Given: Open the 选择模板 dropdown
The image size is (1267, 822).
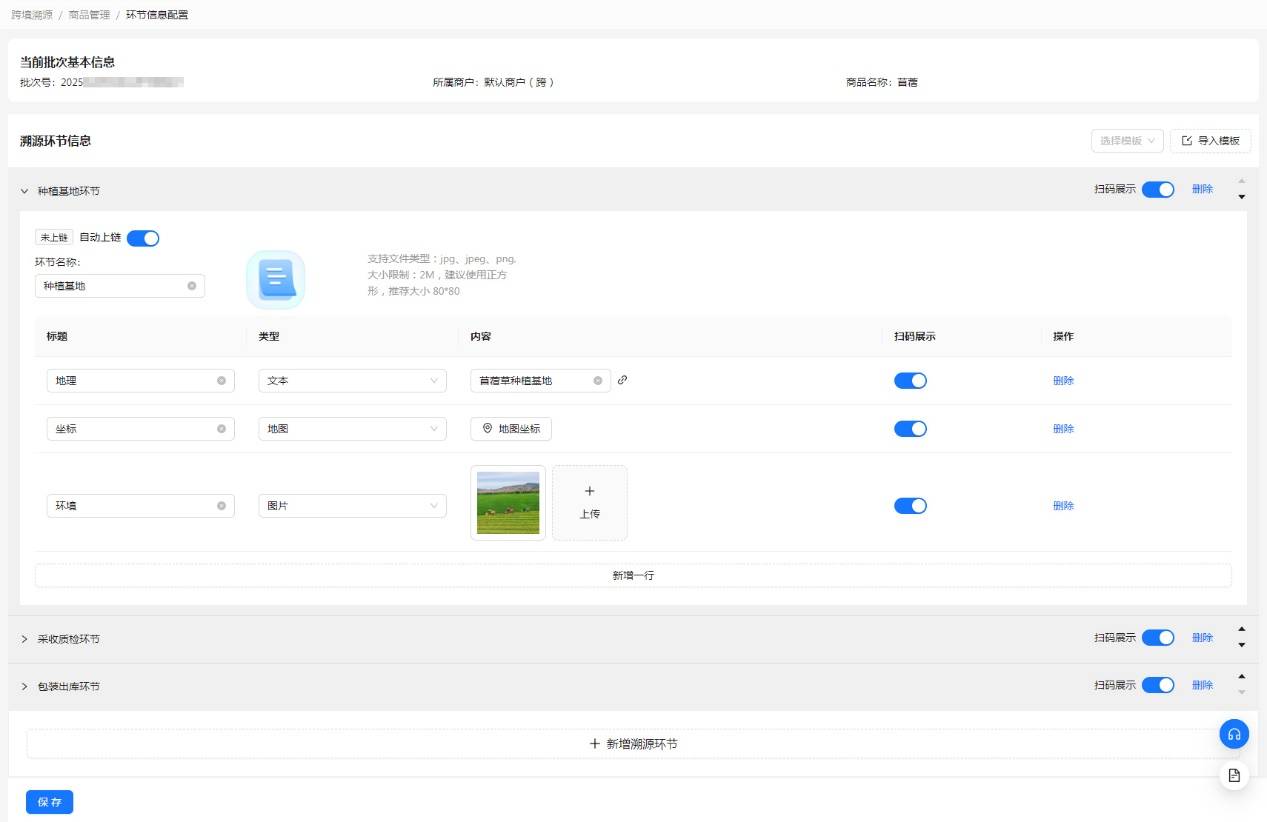Looking at the screenshot, I should (x=1128, y=141).
